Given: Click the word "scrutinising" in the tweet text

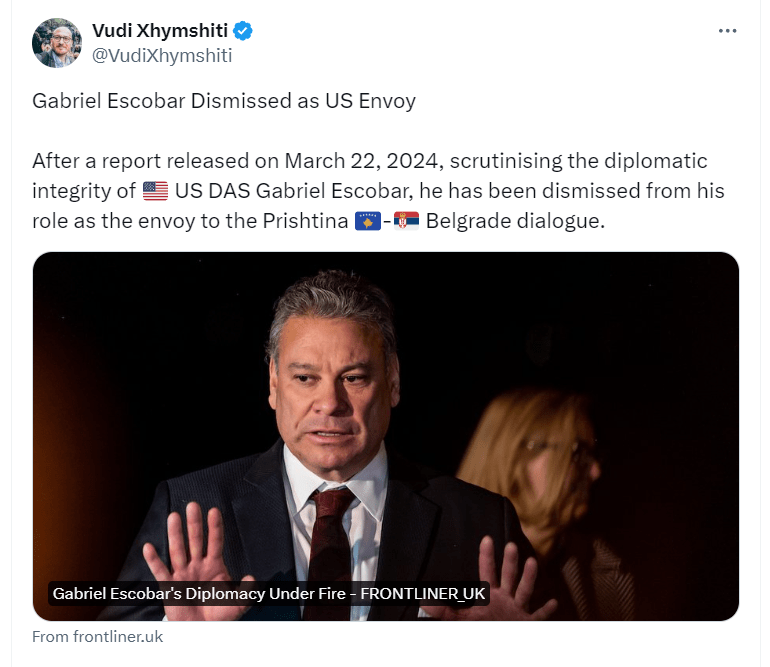Looking at the screenshot, I should 512,161.
